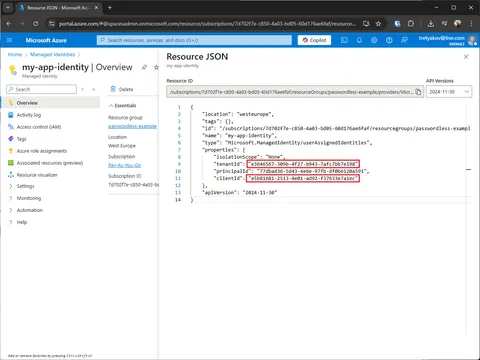
Task: Open Associated resources (preview) menu item
Action: [50, 163]
